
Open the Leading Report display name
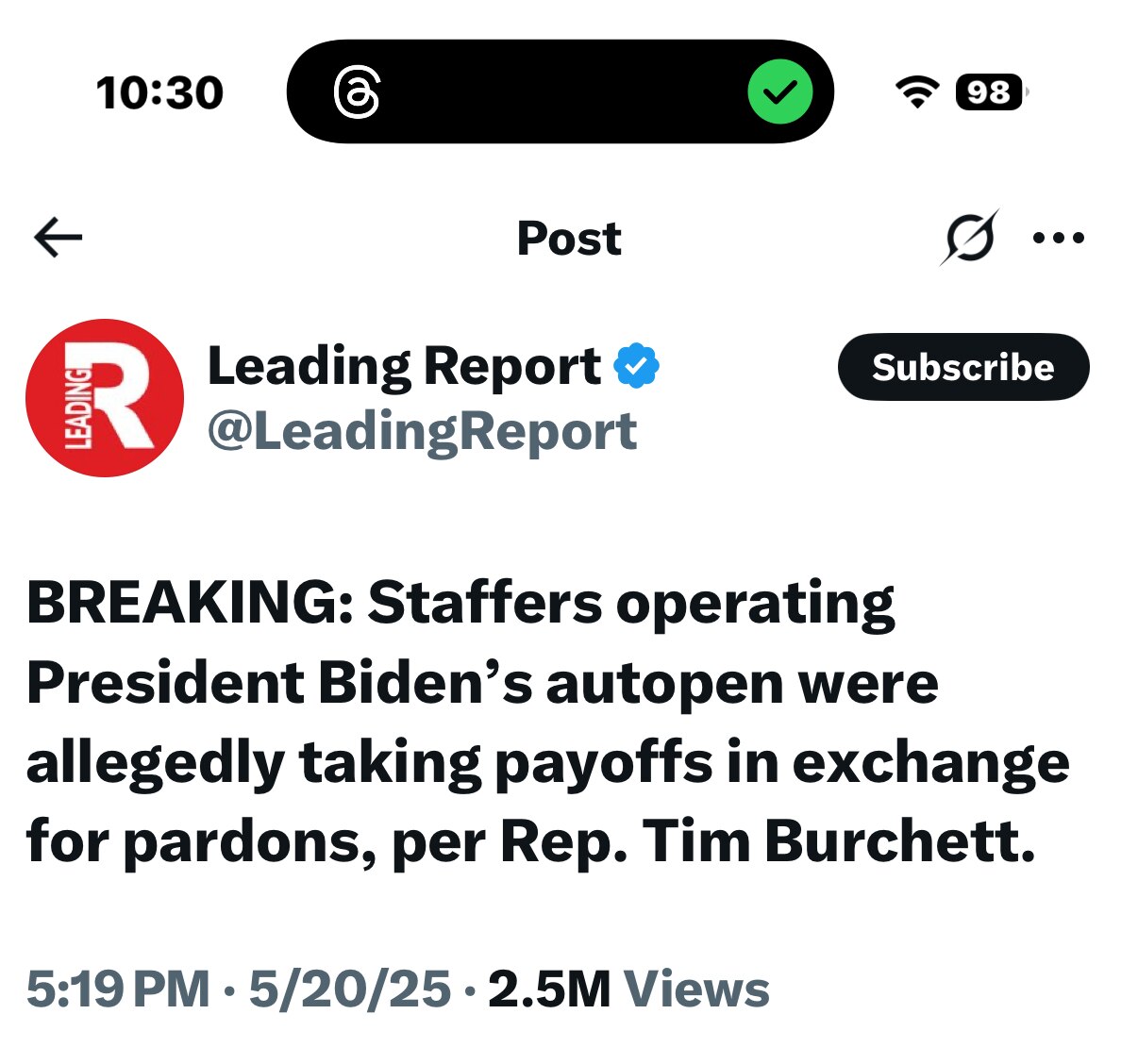click(404, 366)
